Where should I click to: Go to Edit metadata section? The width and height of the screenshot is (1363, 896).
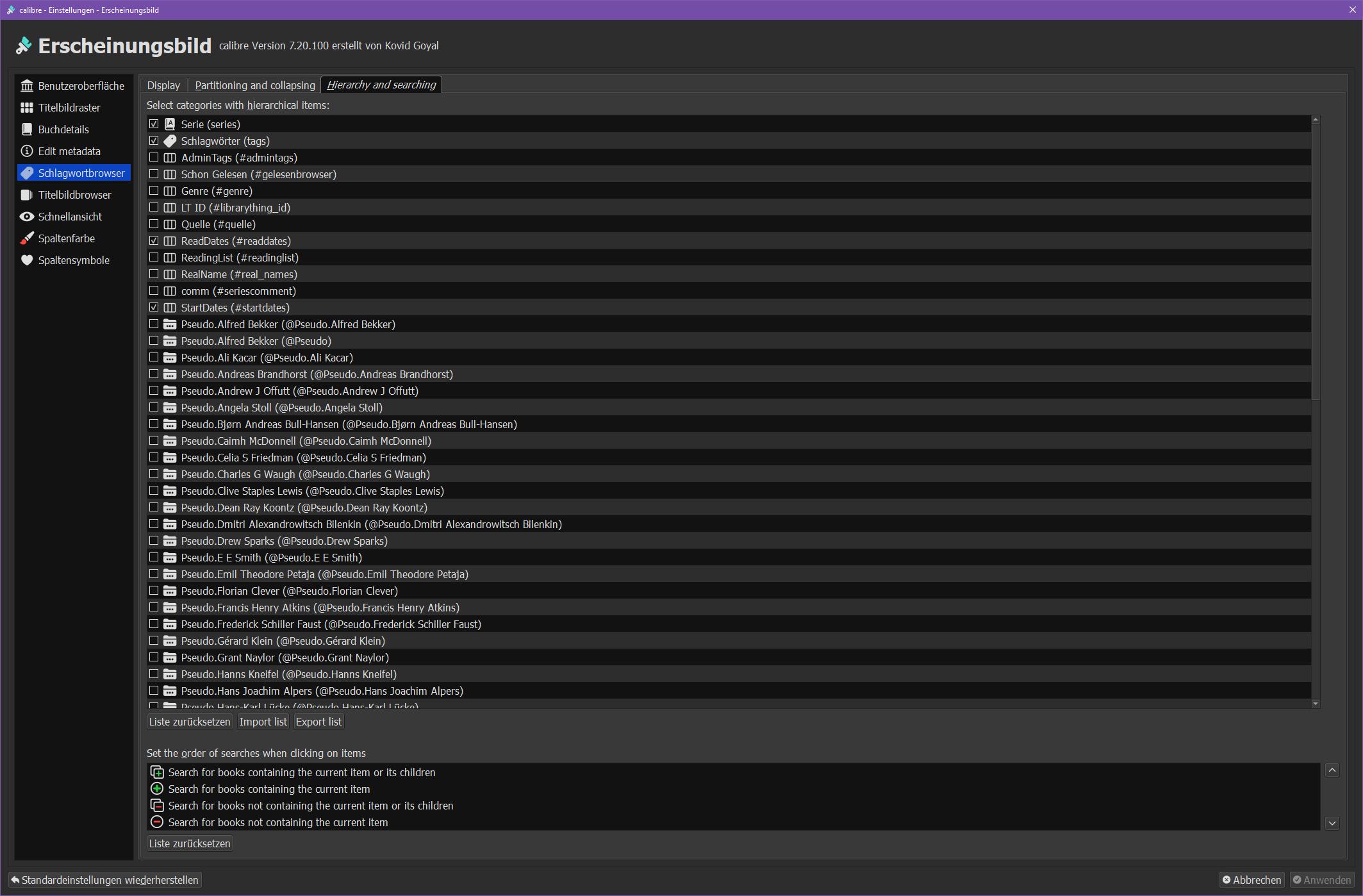(69, 151)
